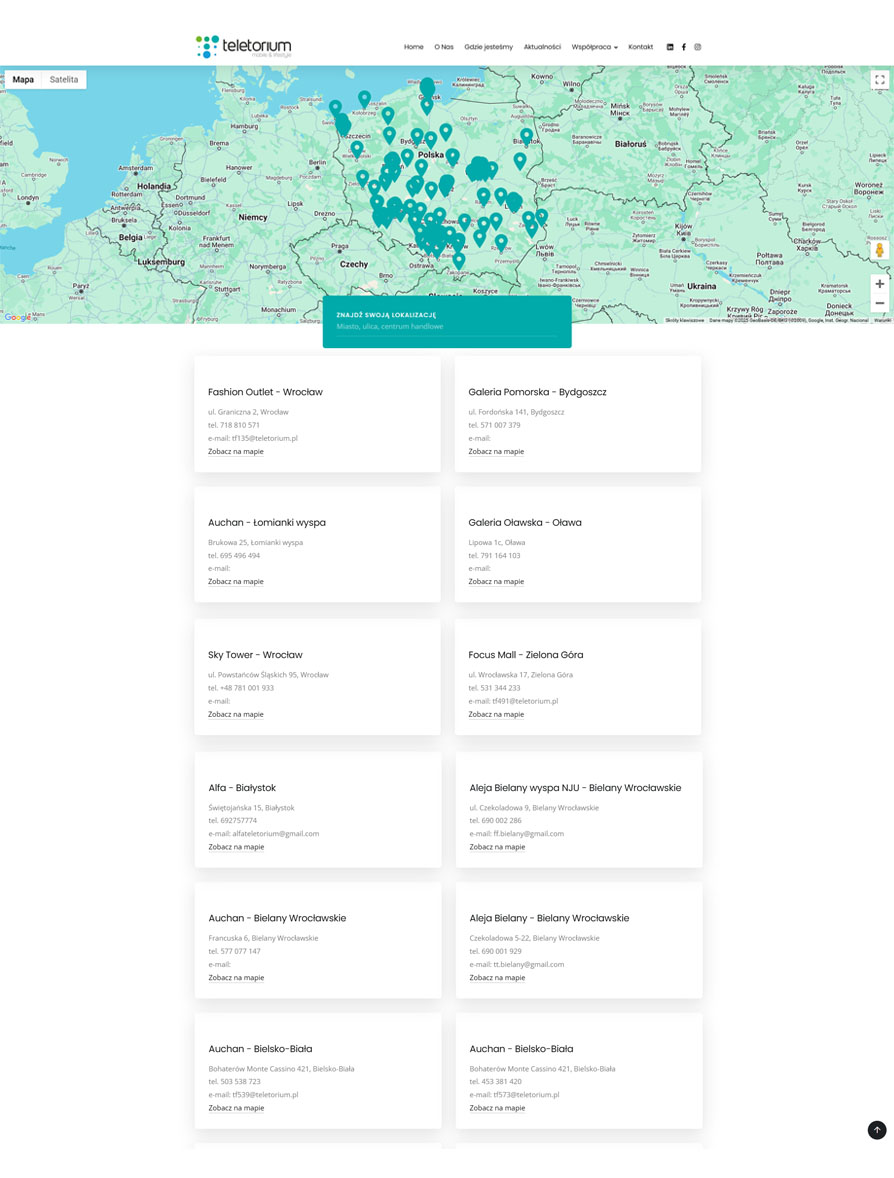
Task: Click Zobacz na mapie under tel. 453 381 420
Action: click(x=497, y=1108)
